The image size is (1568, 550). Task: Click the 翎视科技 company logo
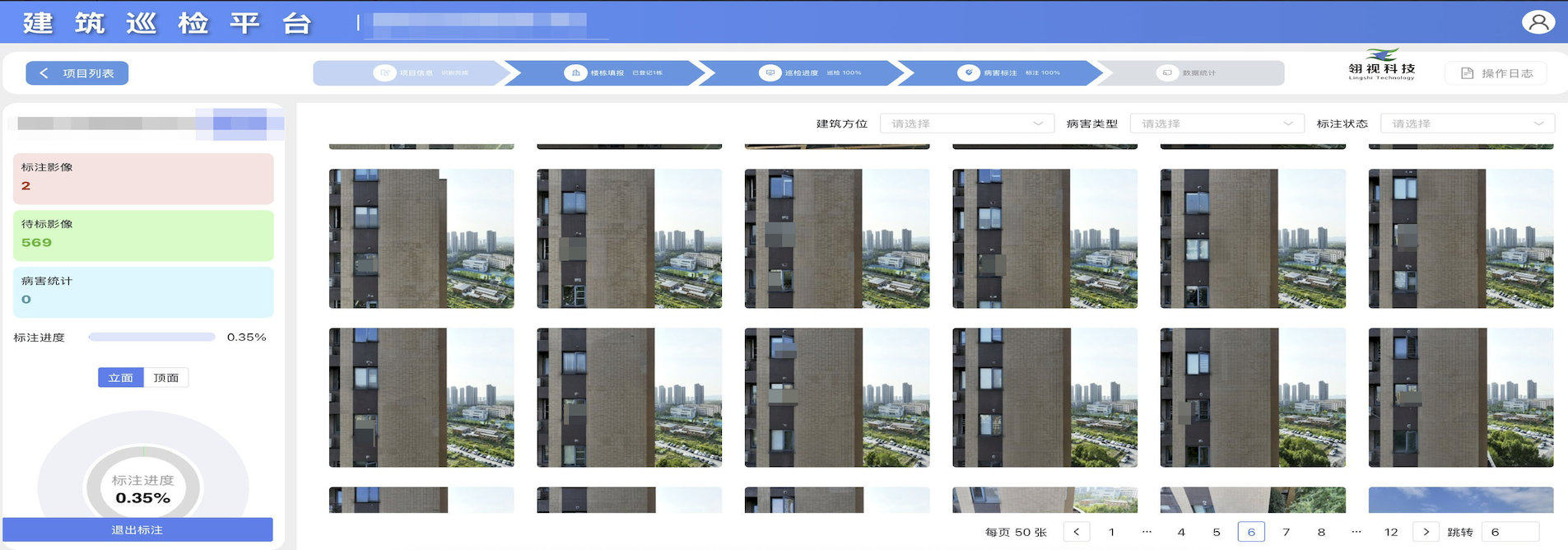click(x=1381, y=64)
